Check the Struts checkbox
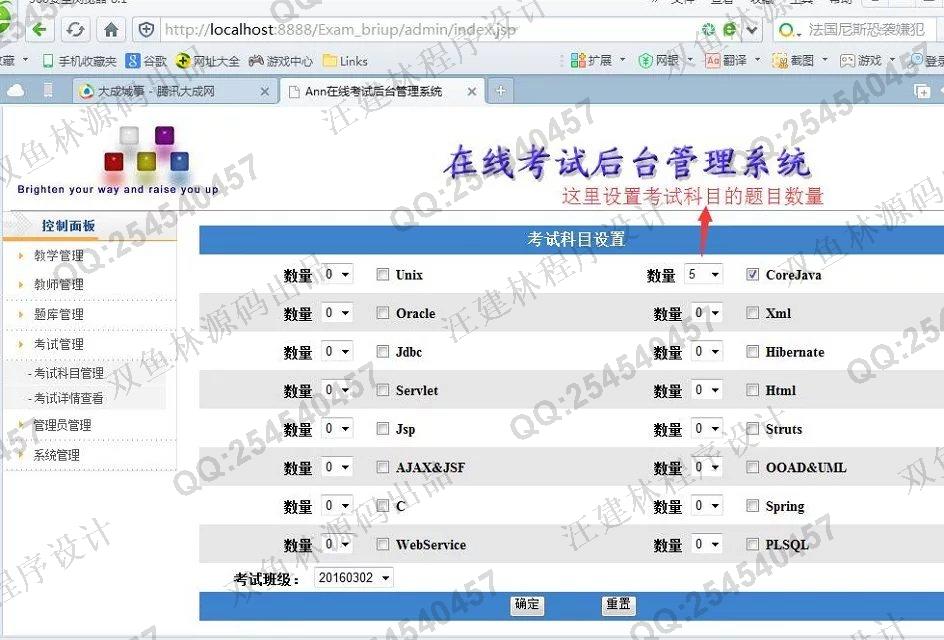This screenshot has width=944, height=640. point(752,428)
